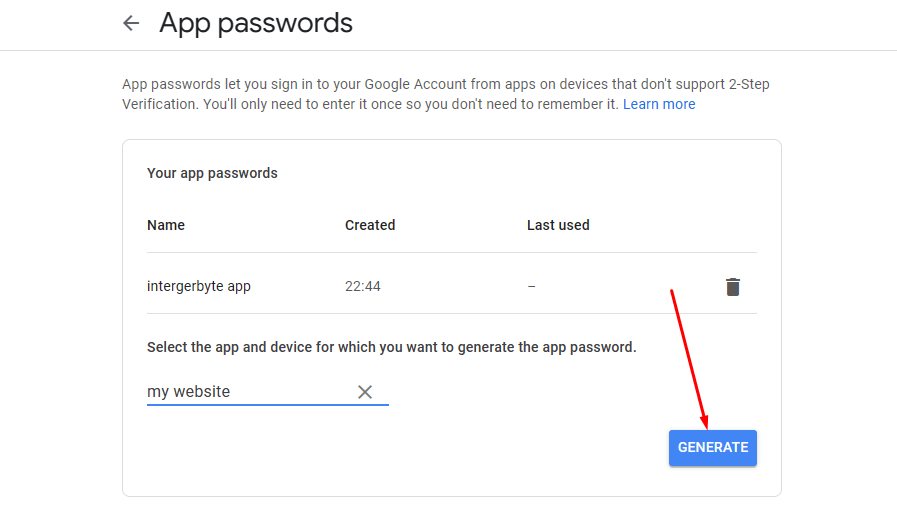Screen dimensions: 897x506
Task: Click the App passwords page title
Action: coord(256,23)
